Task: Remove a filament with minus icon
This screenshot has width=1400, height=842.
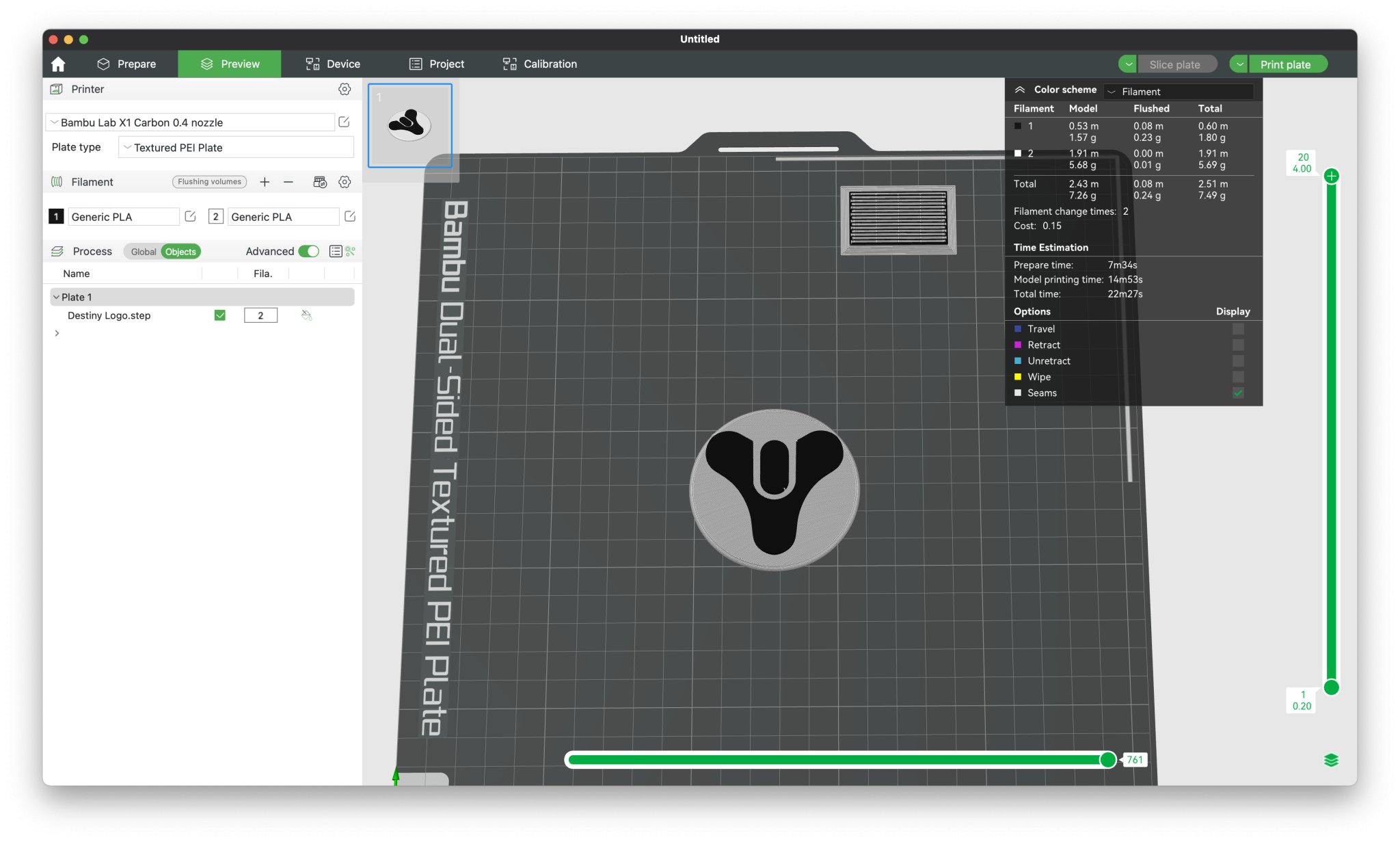Action: click(288, 182)
